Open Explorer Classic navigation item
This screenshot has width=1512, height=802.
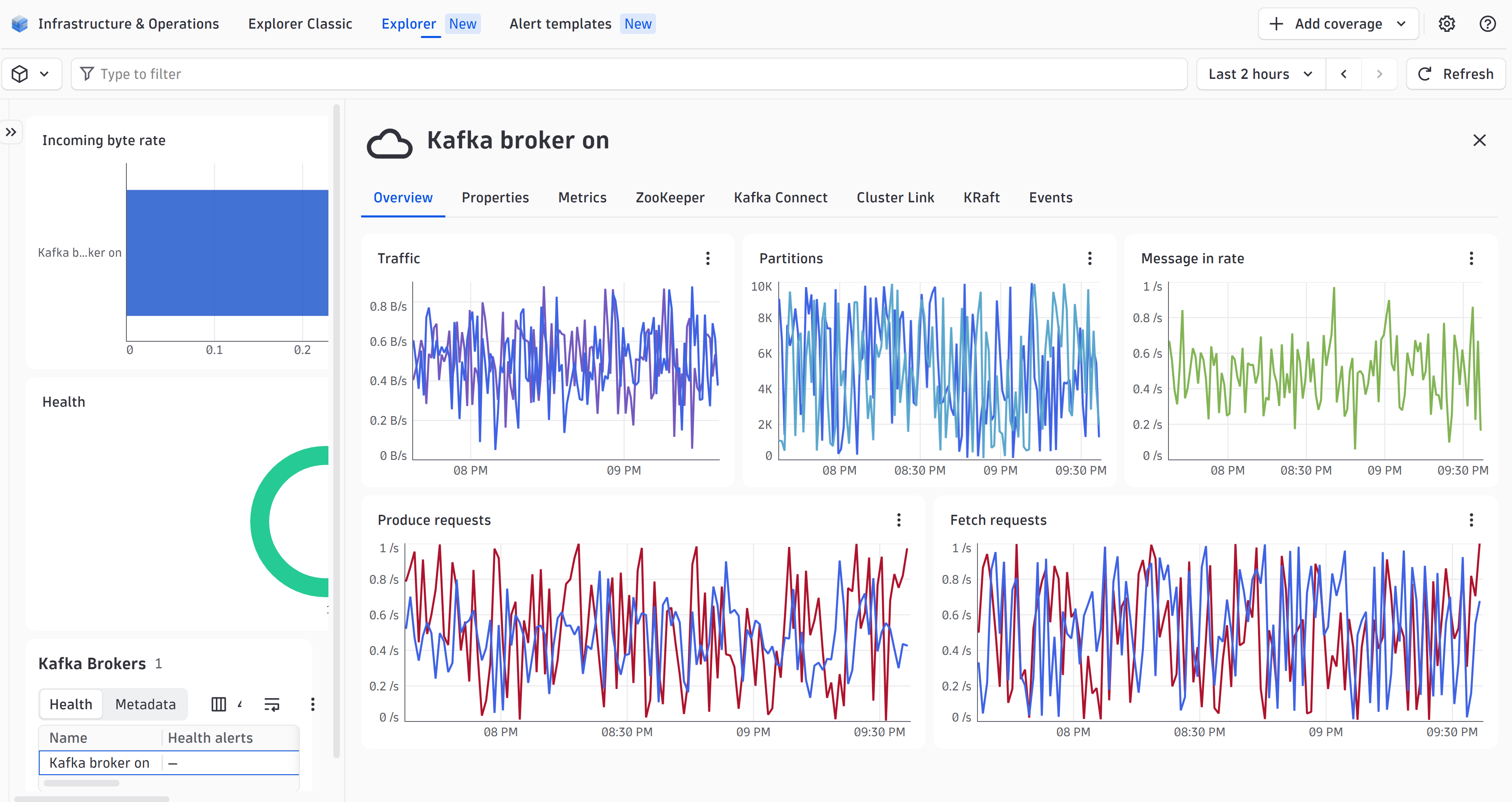(300, 24)
